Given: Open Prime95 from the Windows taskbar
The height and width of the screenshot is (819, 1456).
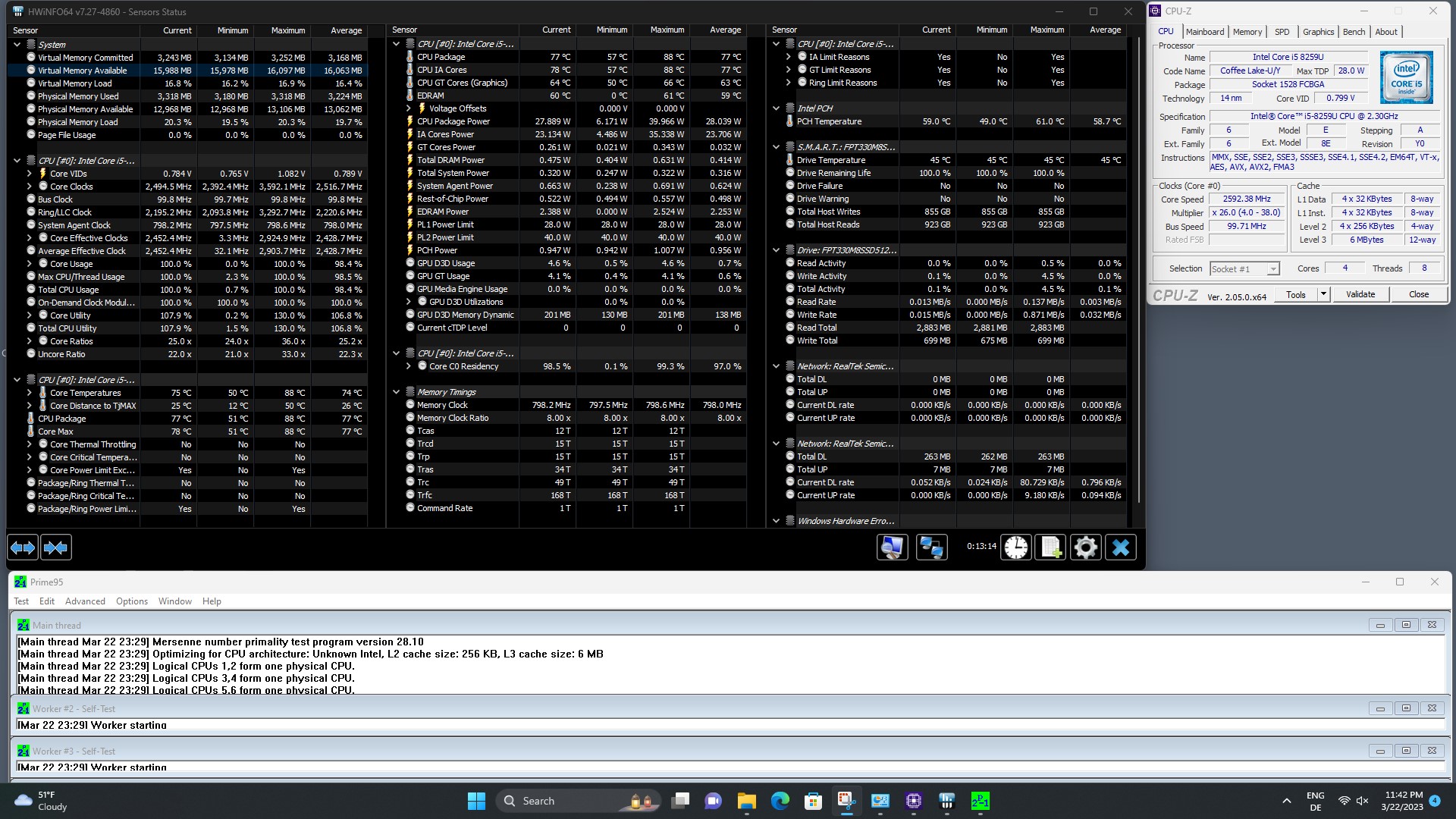Looking at the screenshot, I should [980, 801].
